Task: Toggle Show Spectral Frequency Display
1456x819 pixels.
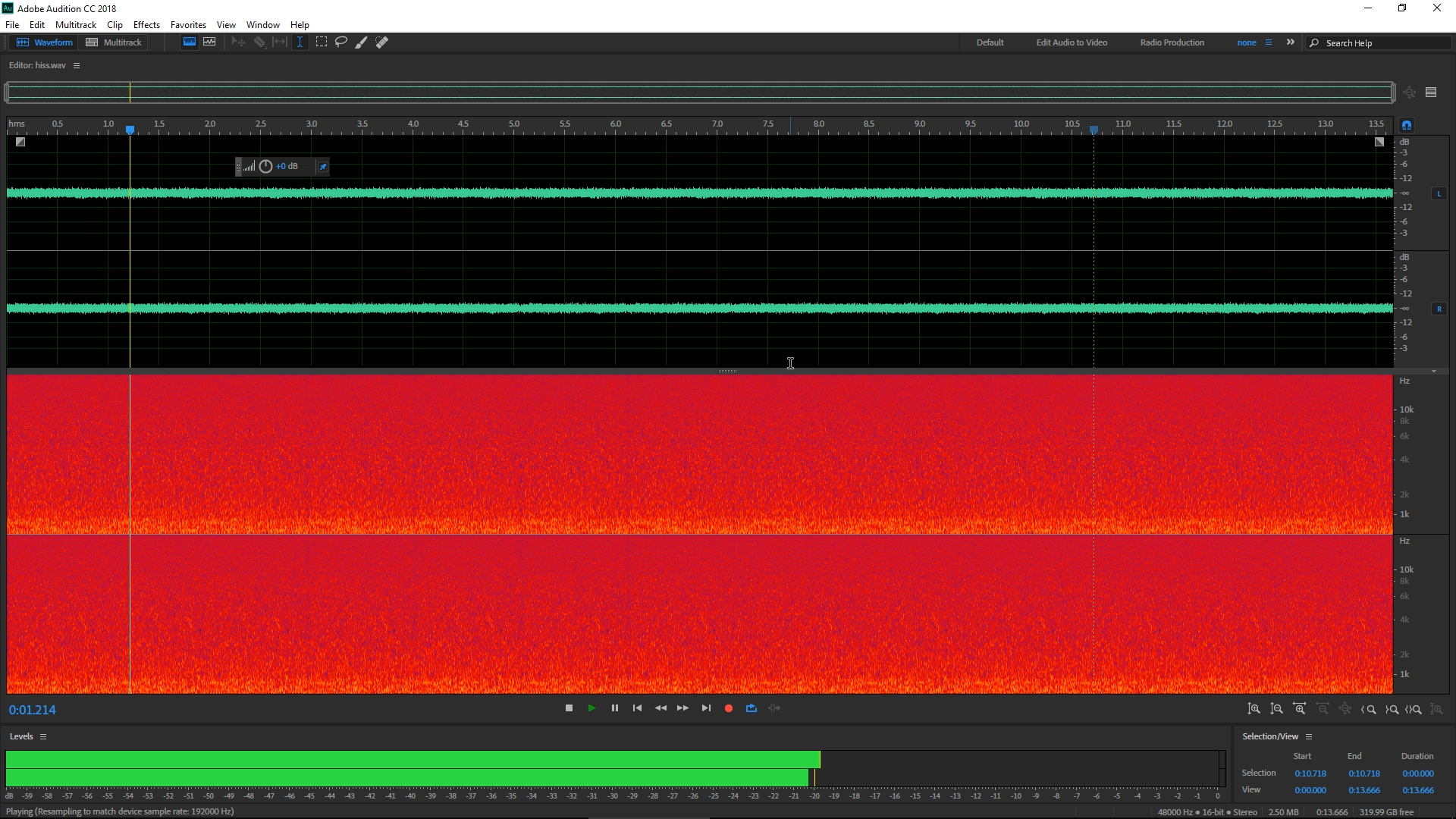Action: 190,42
